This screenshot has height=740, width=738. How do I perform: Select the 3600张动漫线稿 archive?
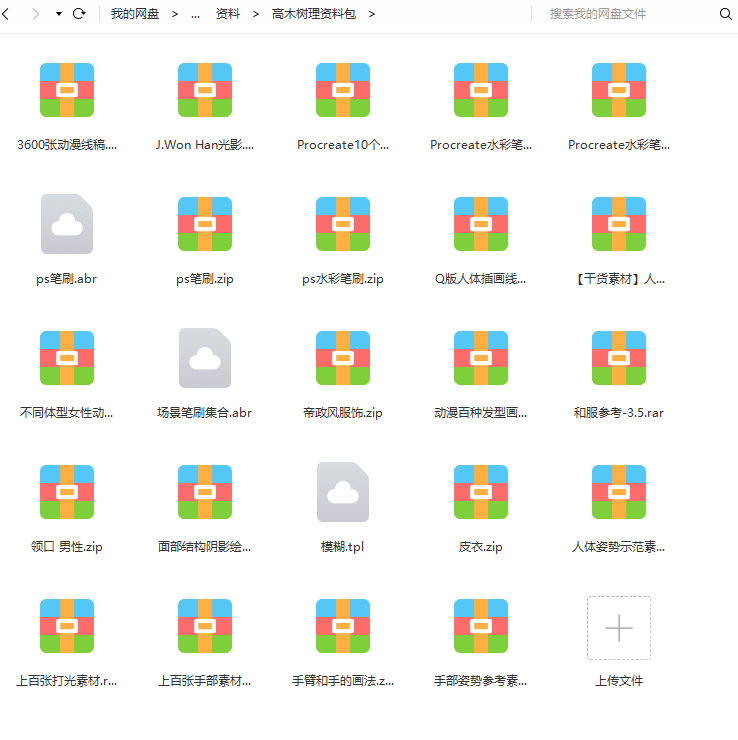(x=67, y=90)
